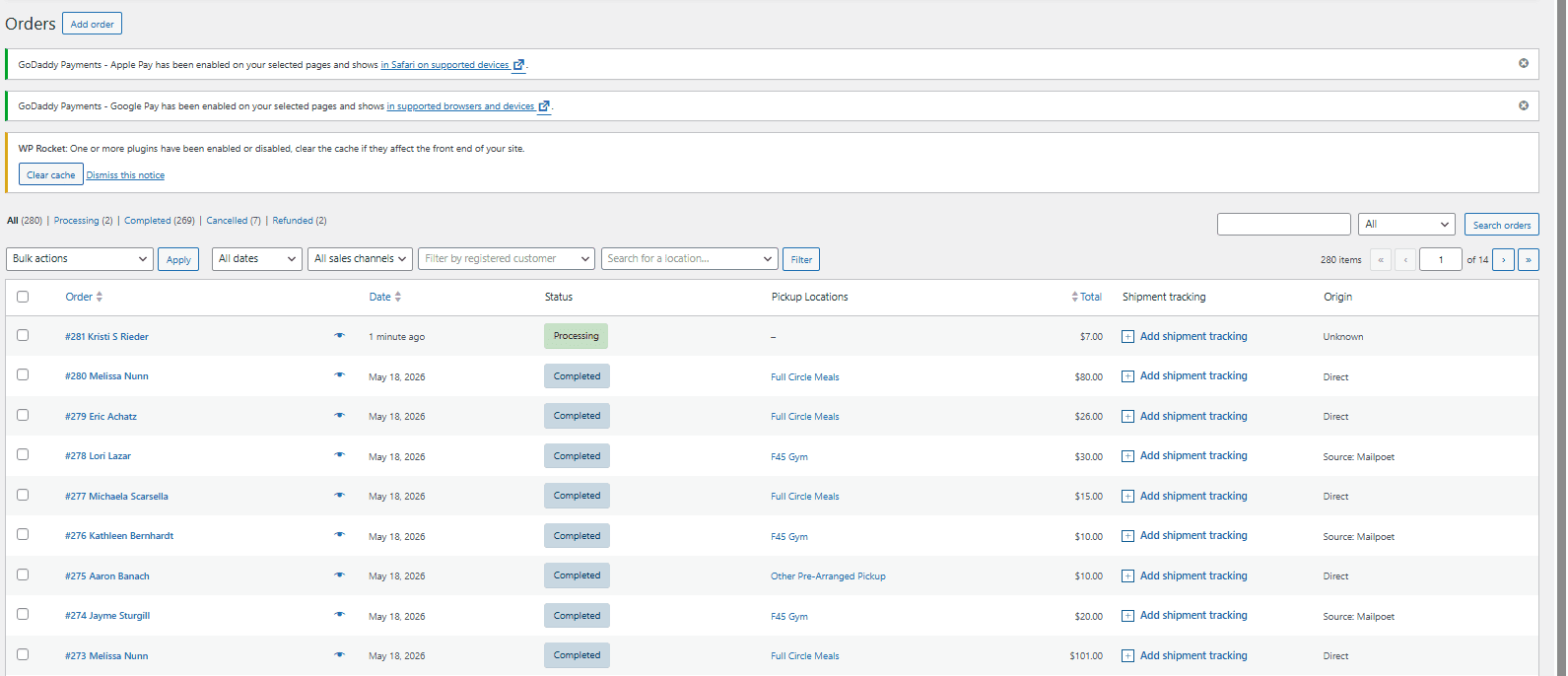Check the box for order #274
The height and width of the screenshot is (676, 1568).
tap(23, 614)
